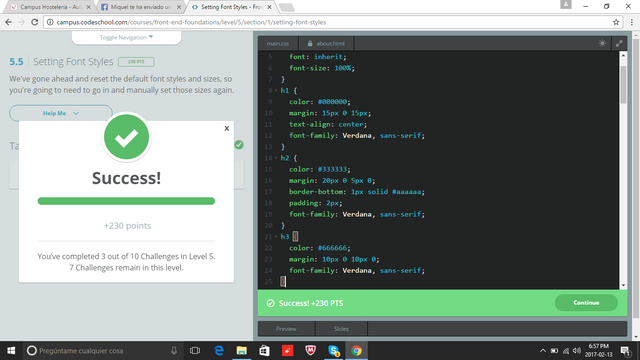This screenshot has width=640, height=360.
Task: Expand the code editor to fullscreen
Action: coord(619,43)
